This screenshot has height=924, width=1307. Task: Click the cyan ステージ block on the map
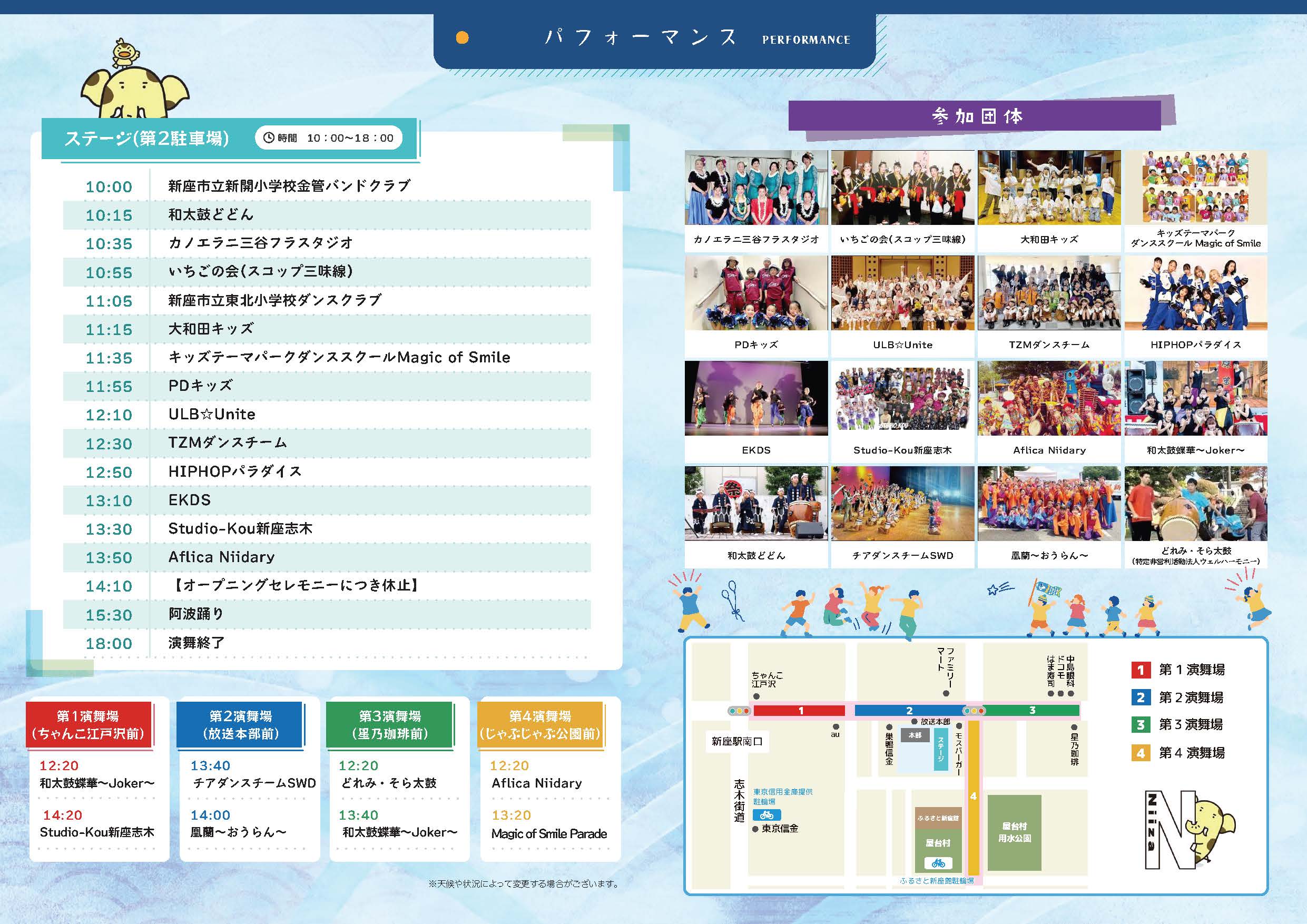(x=940, y=749)
